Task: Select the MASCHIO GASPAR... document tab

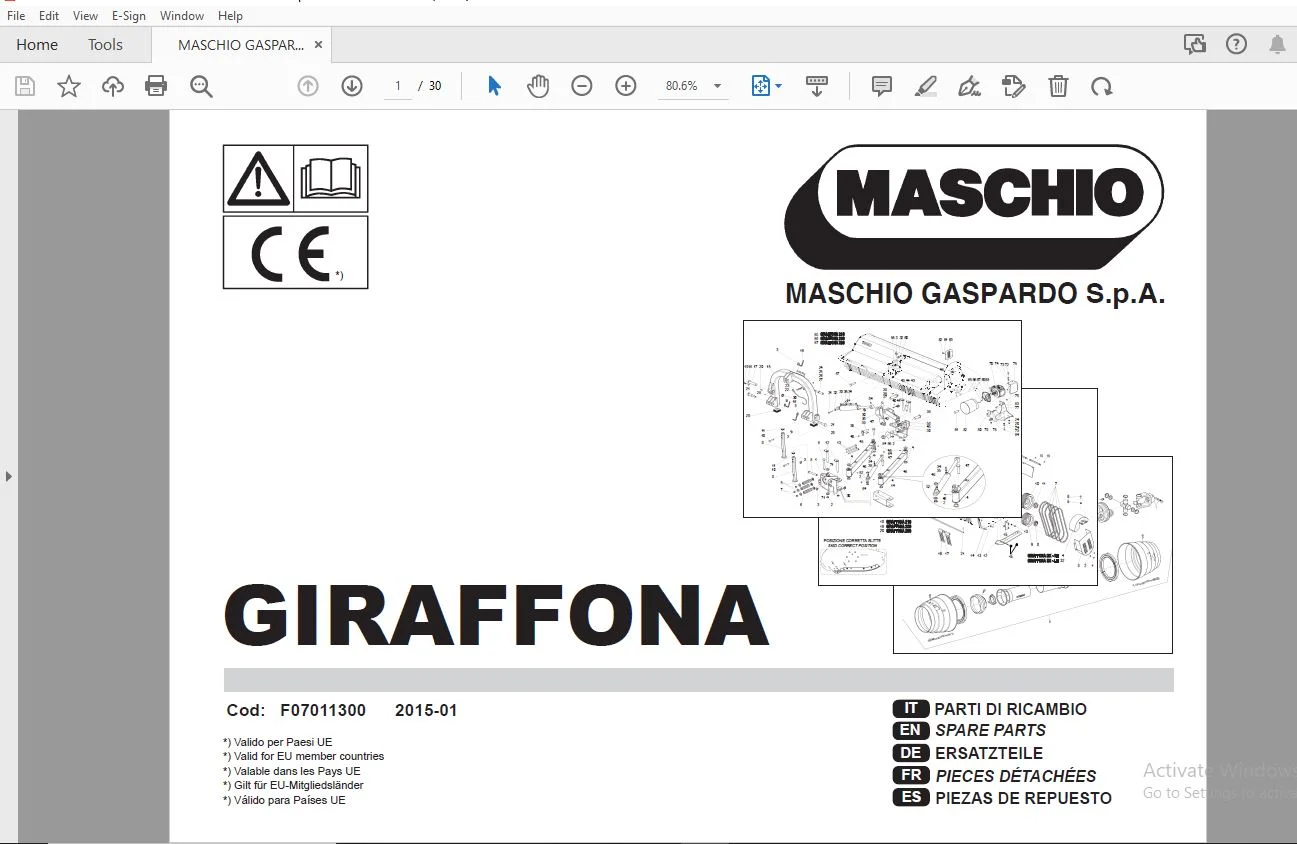Action: point(240,45)
